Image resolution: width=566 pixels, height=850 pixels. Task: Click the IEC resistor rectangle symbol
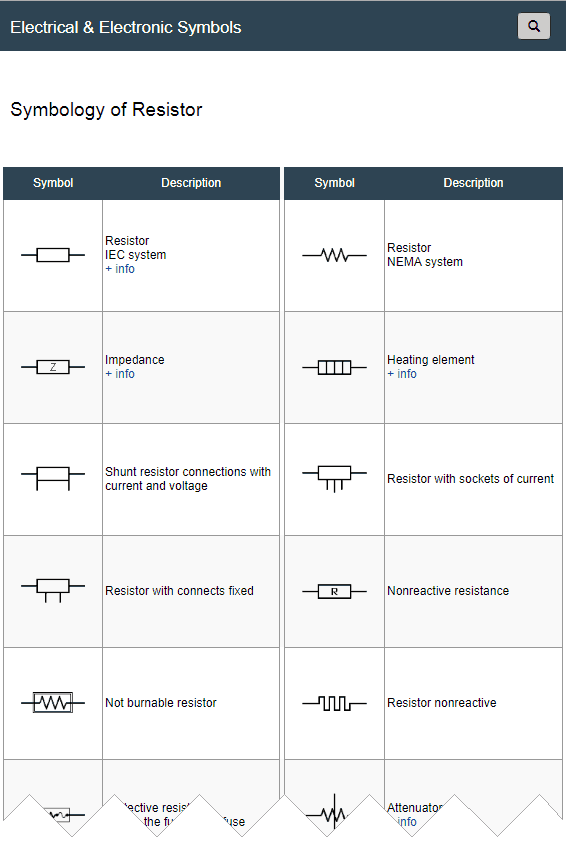pos(53,255)
